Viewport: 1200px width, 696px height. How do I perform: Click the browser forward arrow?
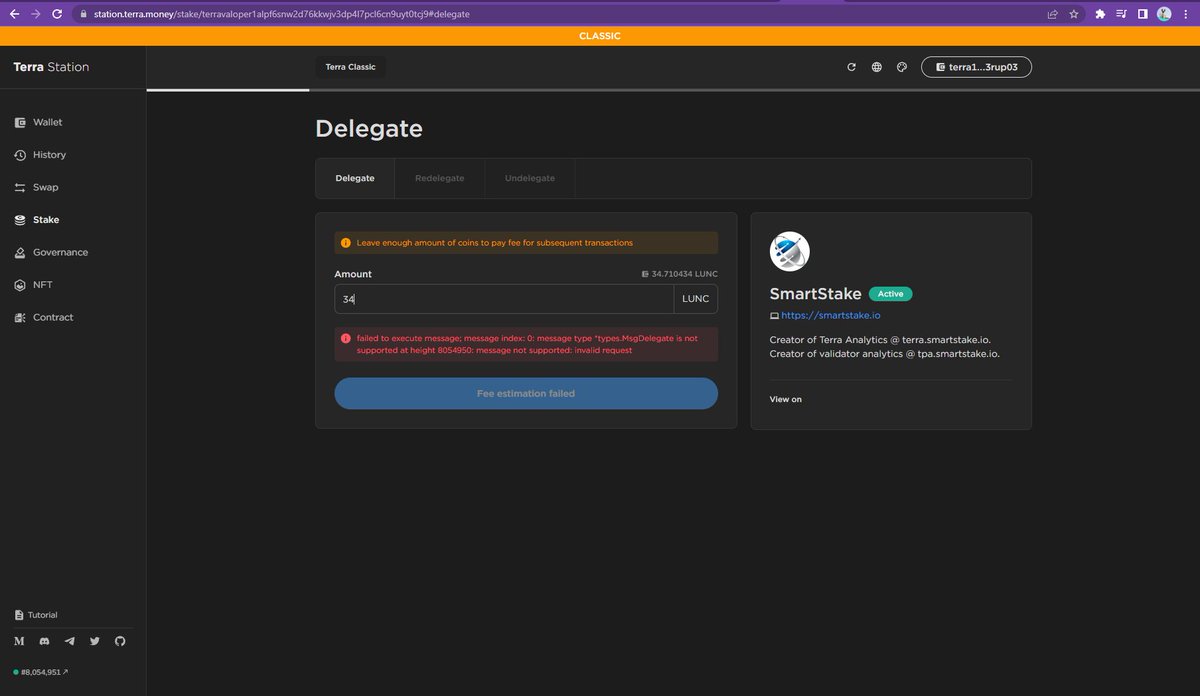coord(36,14)
